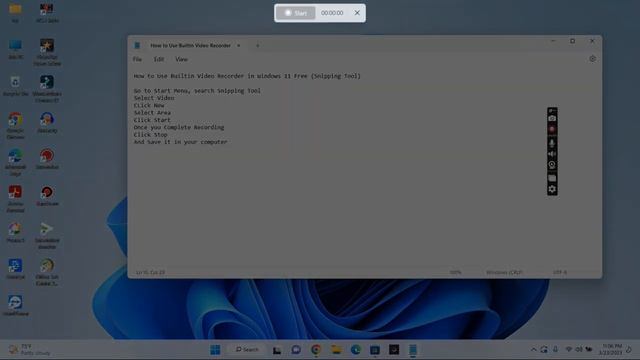Show hidden system tray icons
The height and width of the screenshot is (360, 640).
533,350
